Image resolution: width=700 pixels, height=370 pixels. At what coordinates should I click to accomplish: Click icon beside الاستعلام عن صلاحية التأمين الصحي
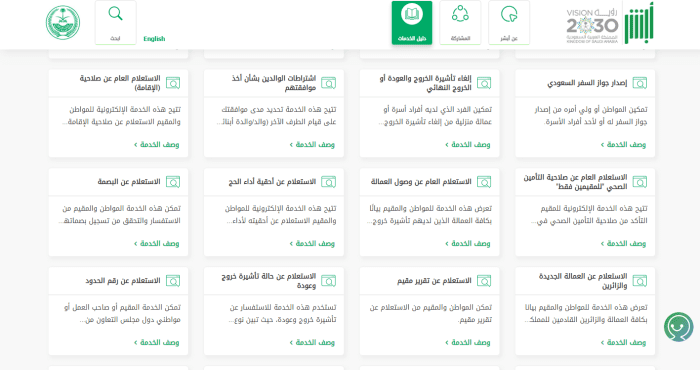click(x=640, y=182)
